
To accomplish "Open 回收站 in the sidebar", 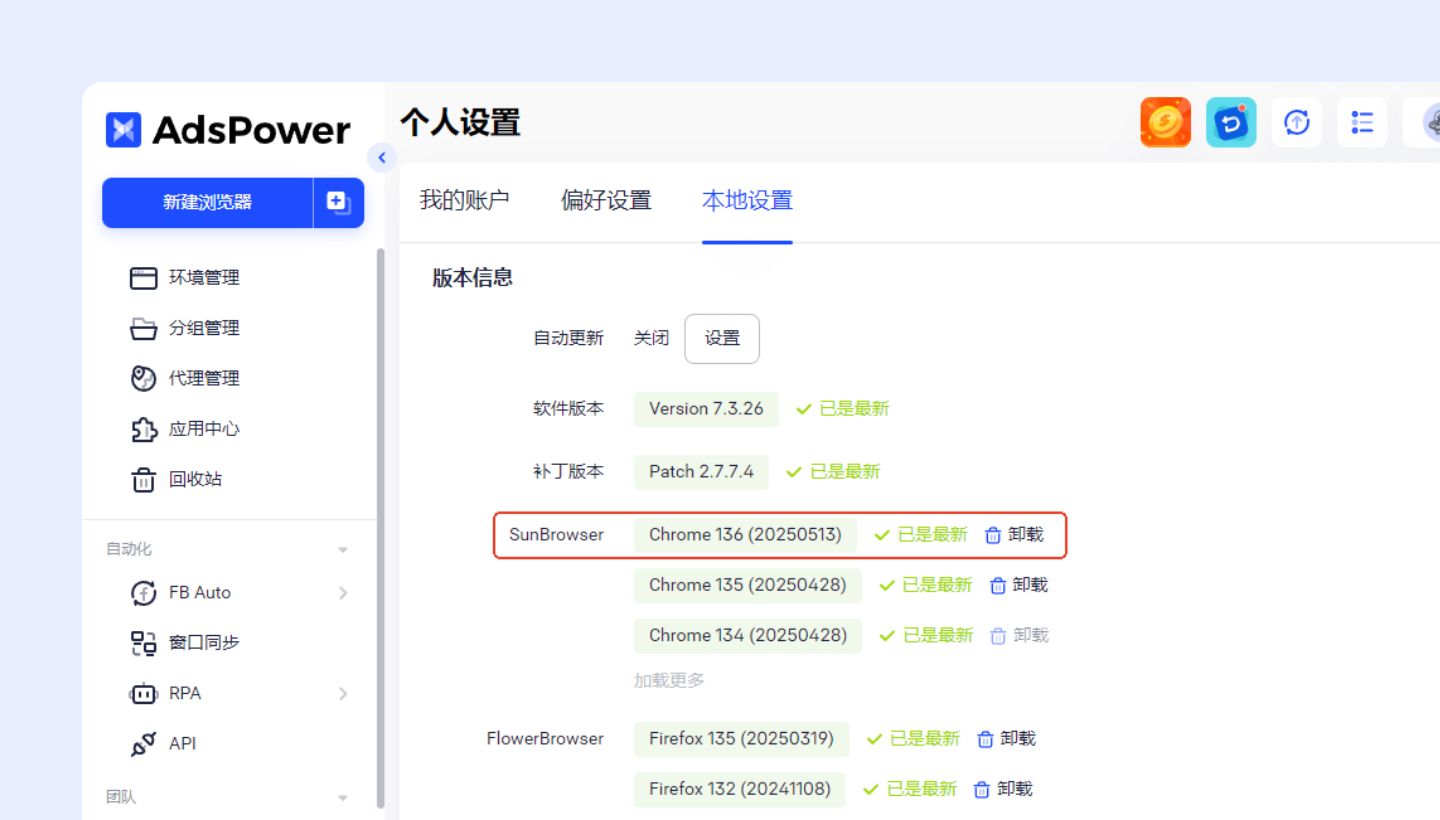I will 195,479.
